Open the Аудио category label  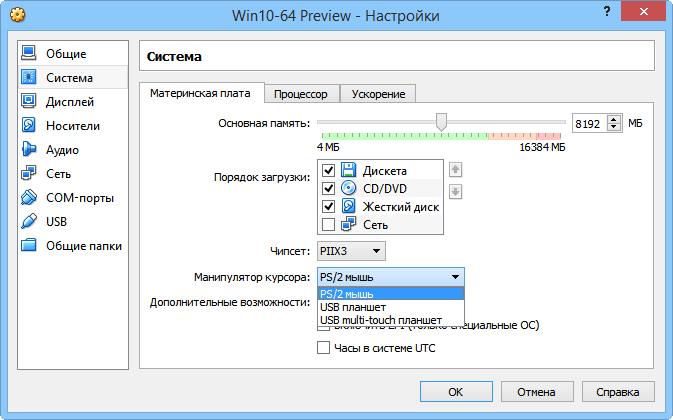pos(62,150)
